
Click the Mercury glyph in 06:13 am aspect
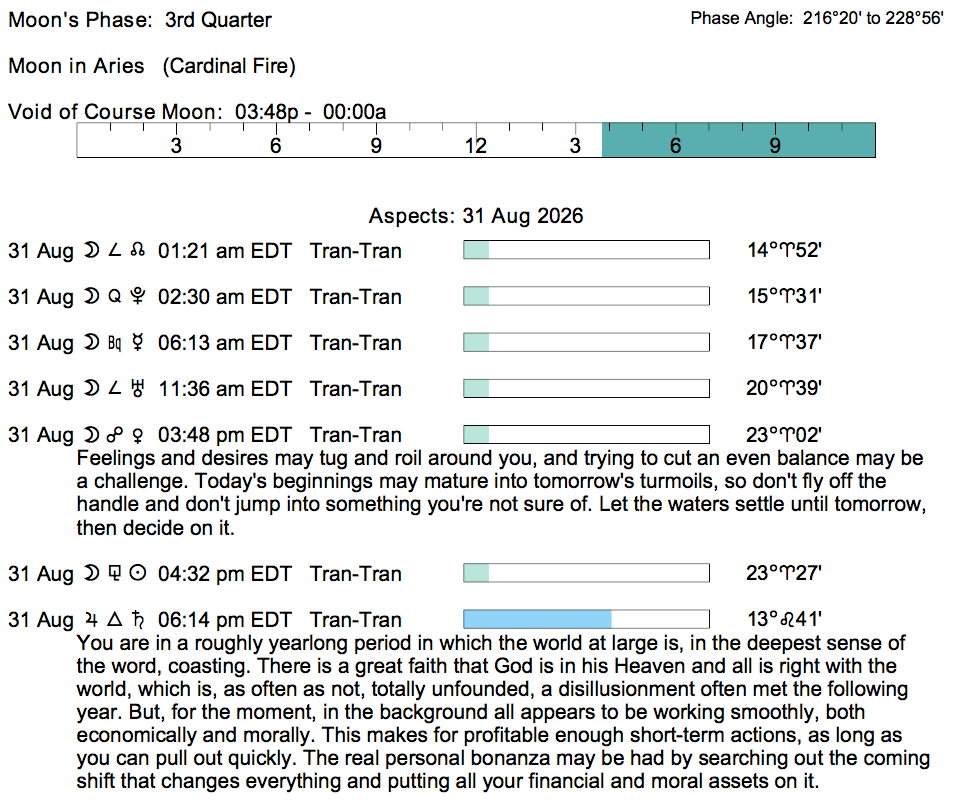point(138,342)
